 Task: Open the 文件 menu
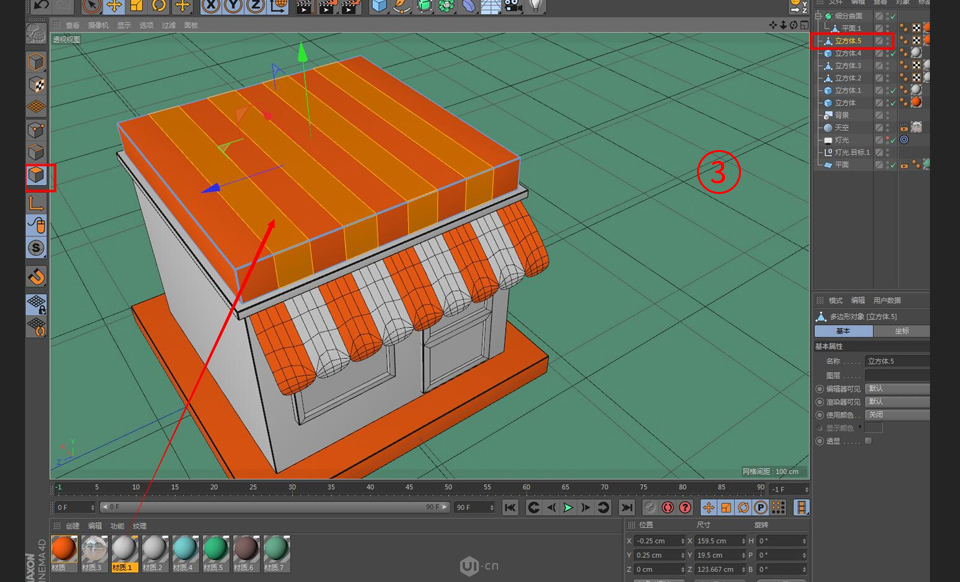[x=837, y=3]
